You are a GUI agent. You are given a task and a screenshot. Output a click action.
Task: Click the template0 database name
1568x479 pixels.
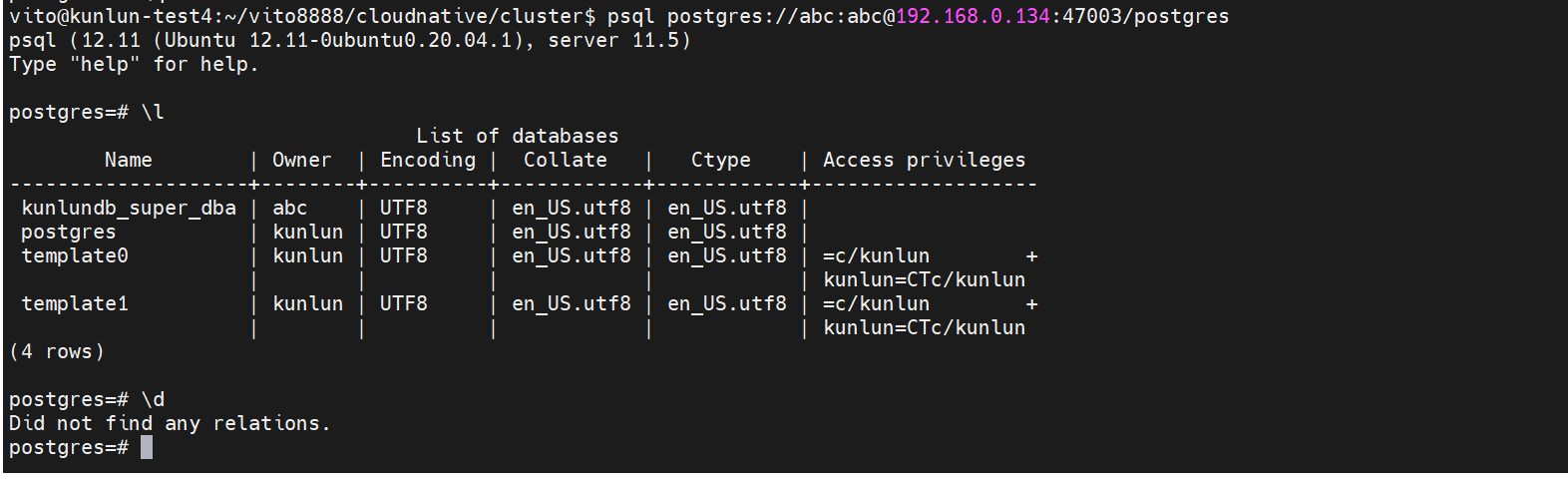coord(75,255)
